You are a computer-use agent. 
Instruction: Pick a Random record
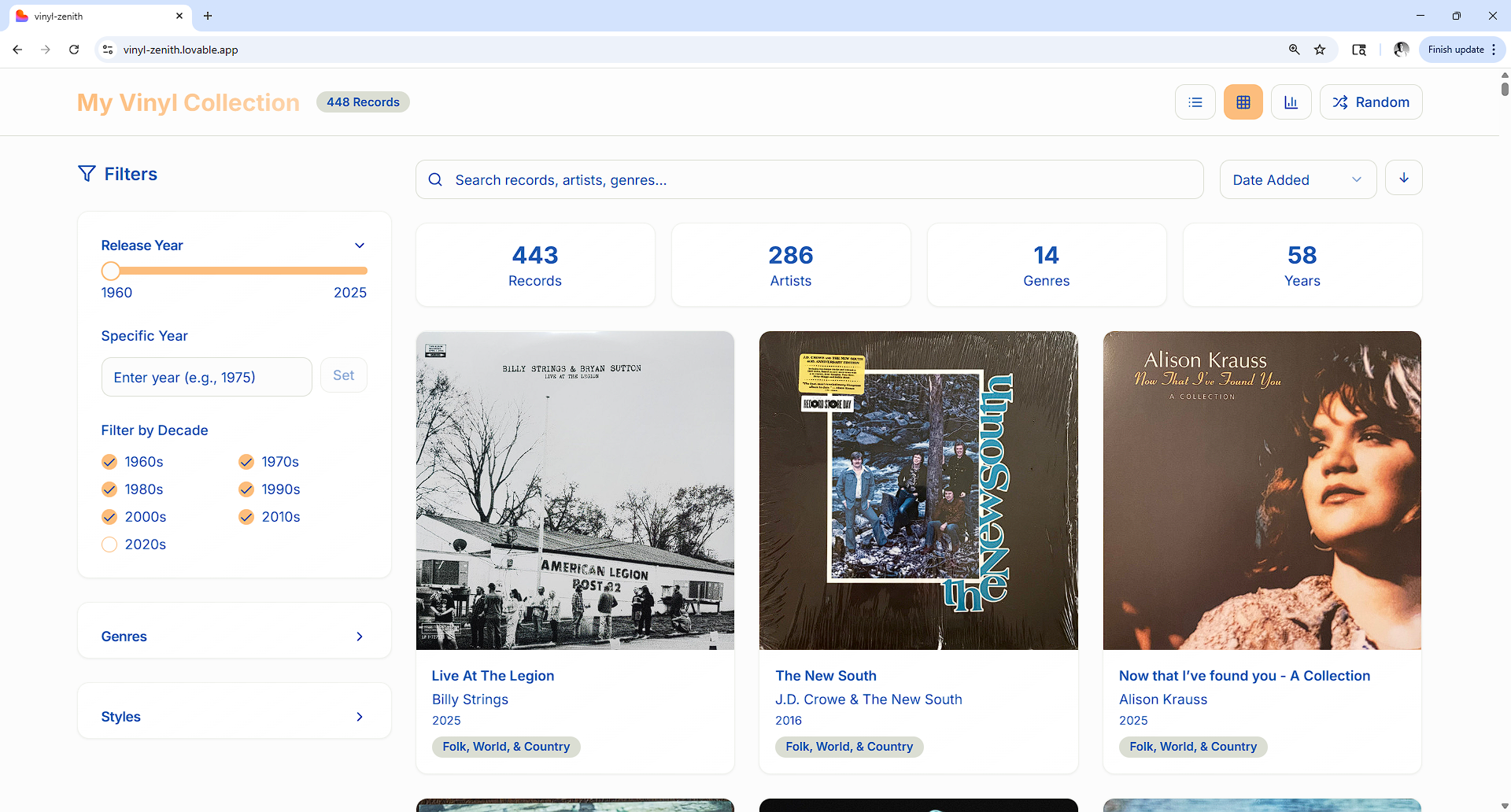tap(1370, 102)
